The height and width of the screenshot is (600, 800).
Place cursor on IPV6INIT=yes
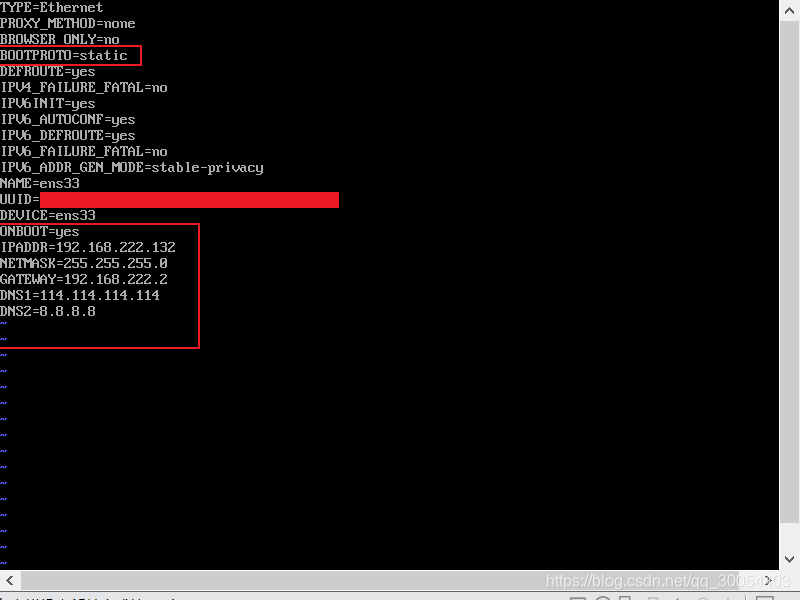click(x=47, y=103)
